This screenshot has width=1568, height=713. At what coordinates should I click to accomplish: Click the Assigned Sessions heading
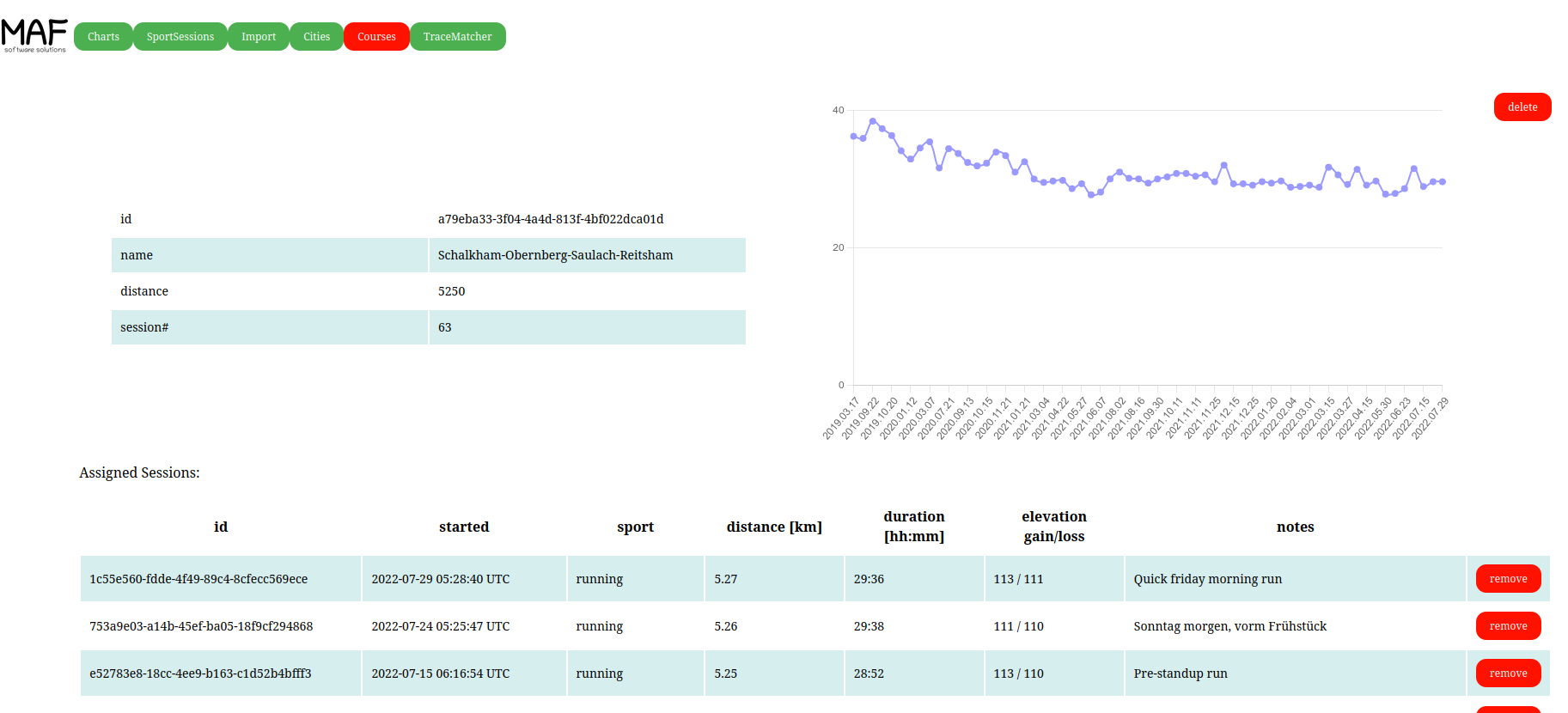pyautogui.click(x=139, y=472)
